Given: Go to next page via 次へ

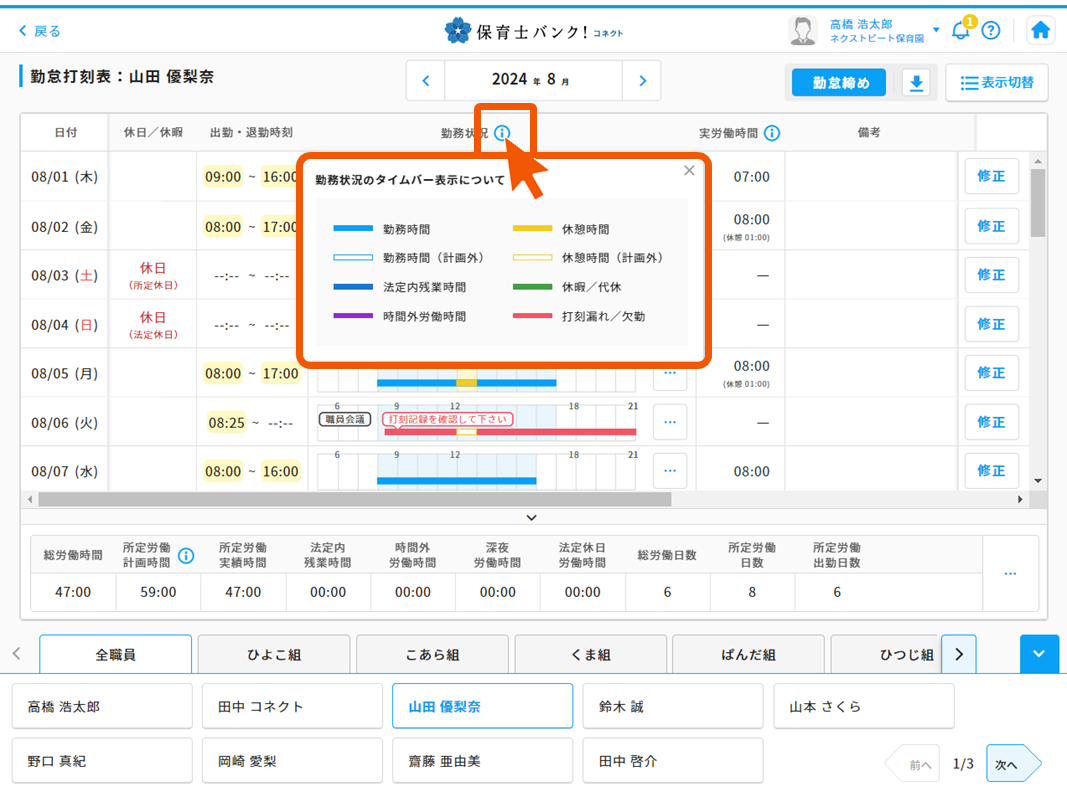Looking at the screenshot, I should (1011, 762).
